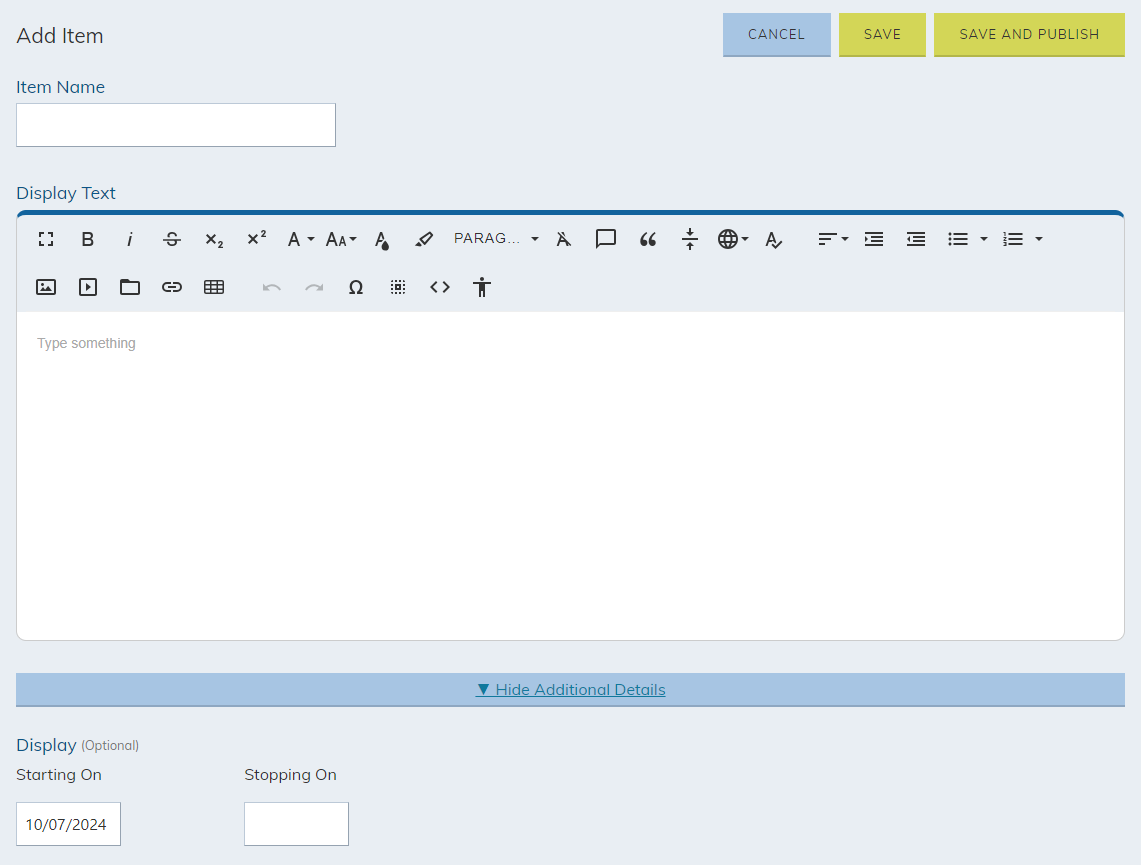Switch to code view
The width and height of the screenshot is (1141, 865).
pos(440,287)
